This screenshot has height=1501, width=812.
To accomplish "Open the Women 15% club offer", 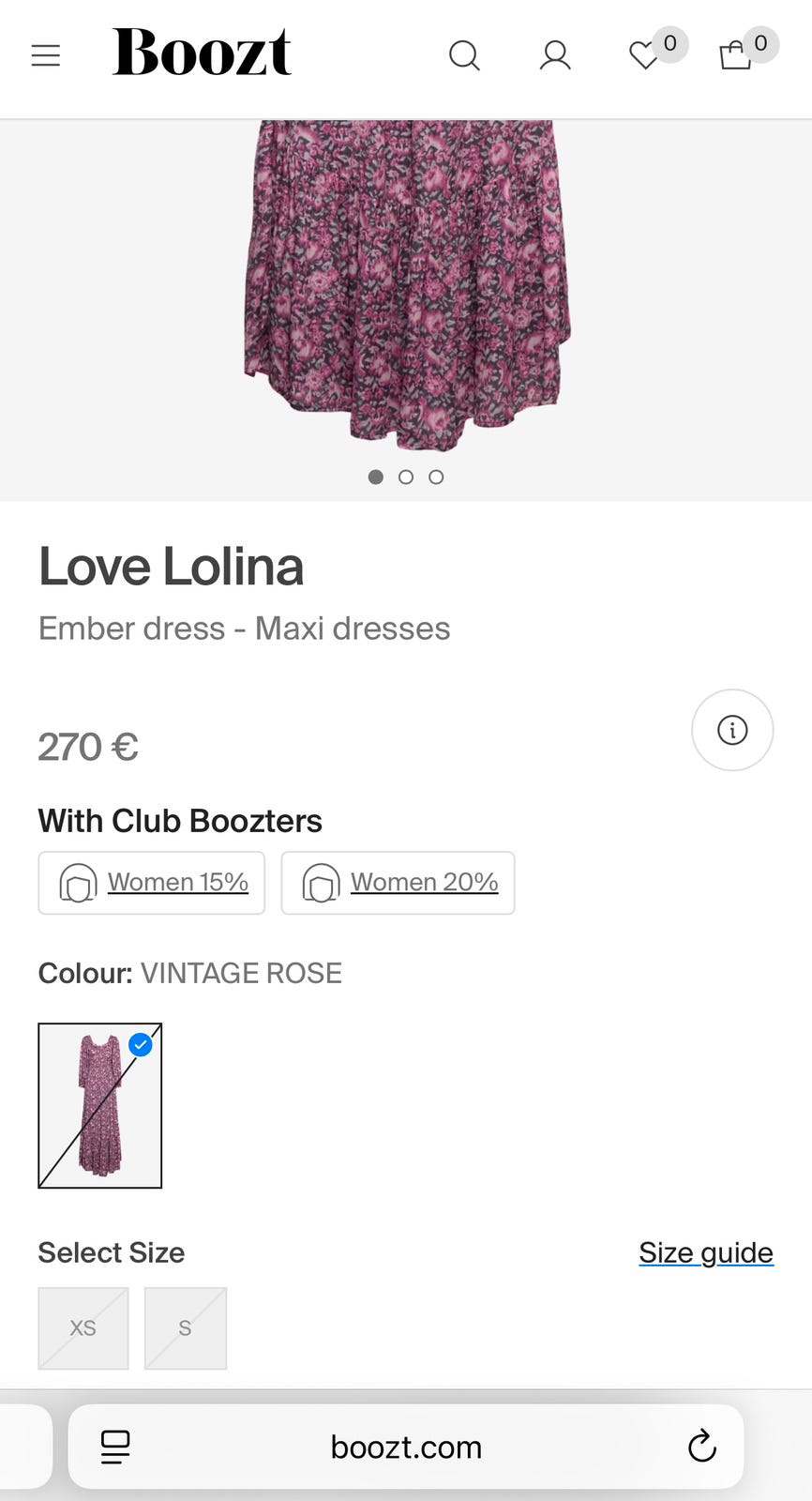I will 152,883.
